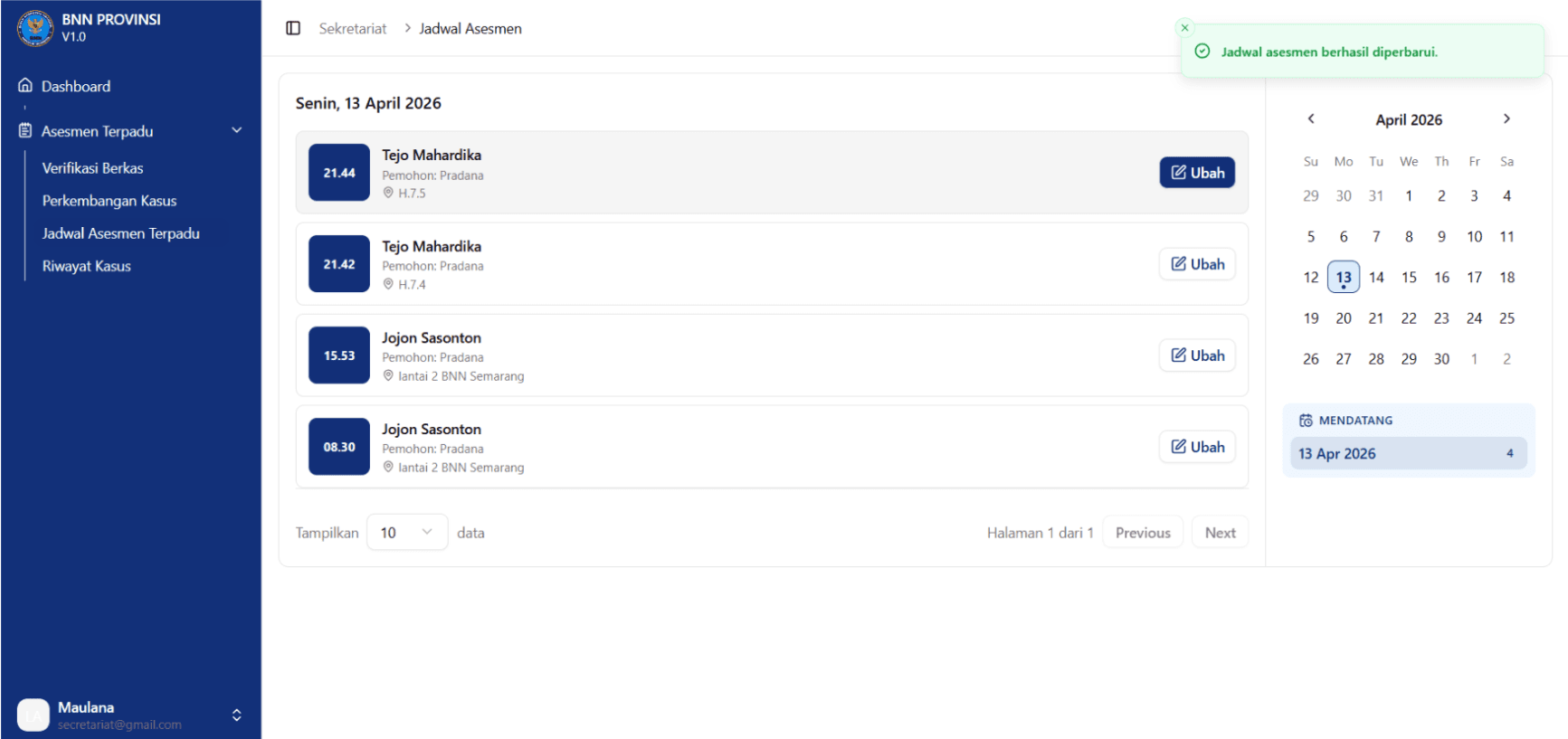Click location pin icon next to H.7.5
This screenshot has height=739, width=1568.
(388, 193)
